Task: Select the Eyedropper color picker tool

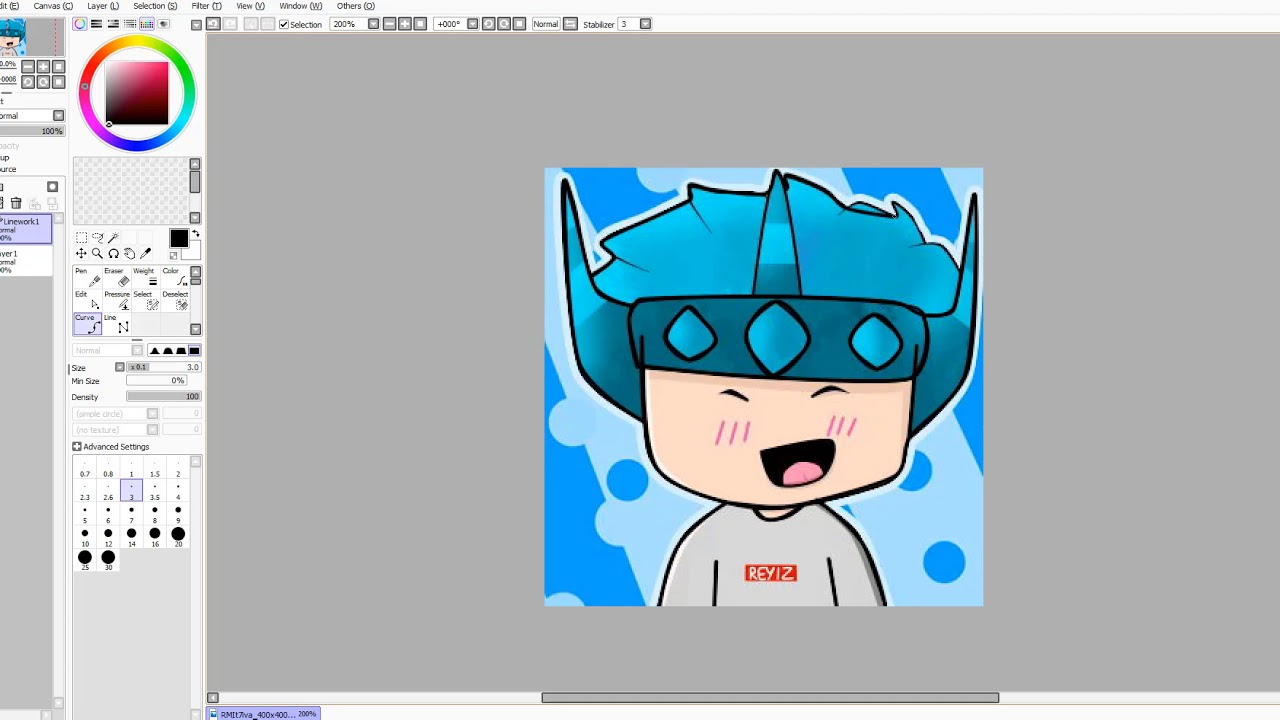Action: pos(146,254)
